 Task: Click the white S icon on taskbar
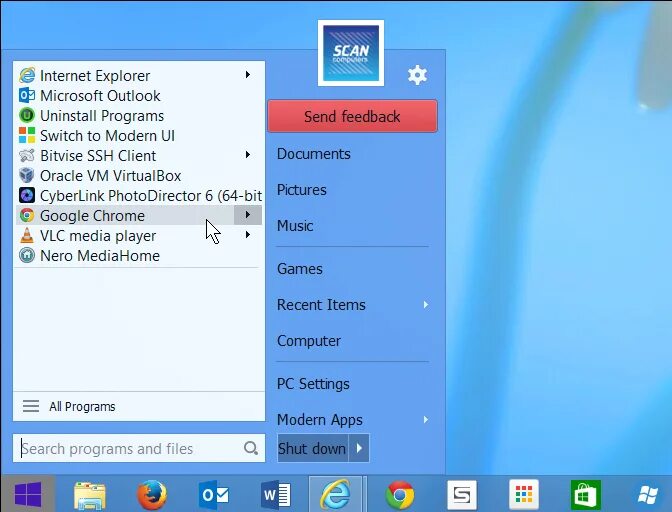click(x=462, y=495)
